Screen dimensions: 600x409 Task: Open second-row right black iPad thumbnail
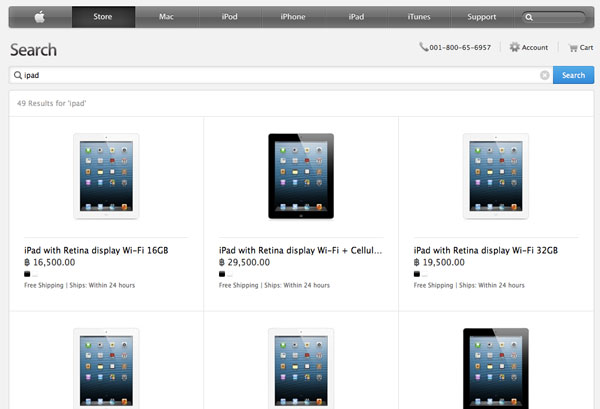pyautogui.click(x=496, y=368)
